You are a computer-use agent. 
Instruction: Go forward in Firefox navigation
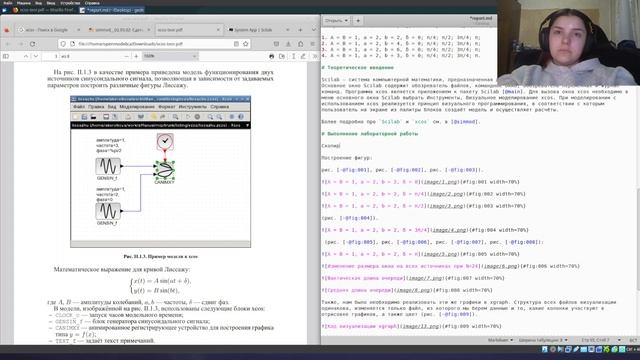pyautogui.click(x=20, y=44)
